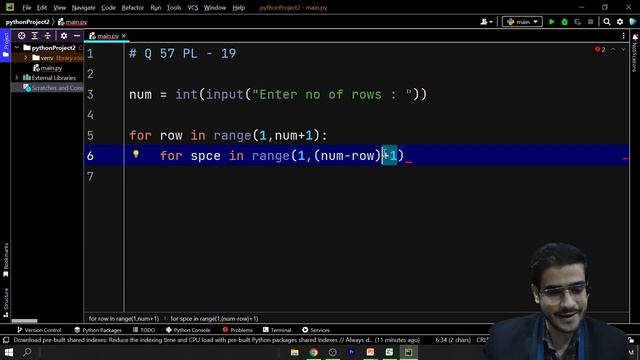Screen dimensions: 640x360
Task: Expand the venv folder
Action: point(26,58)
